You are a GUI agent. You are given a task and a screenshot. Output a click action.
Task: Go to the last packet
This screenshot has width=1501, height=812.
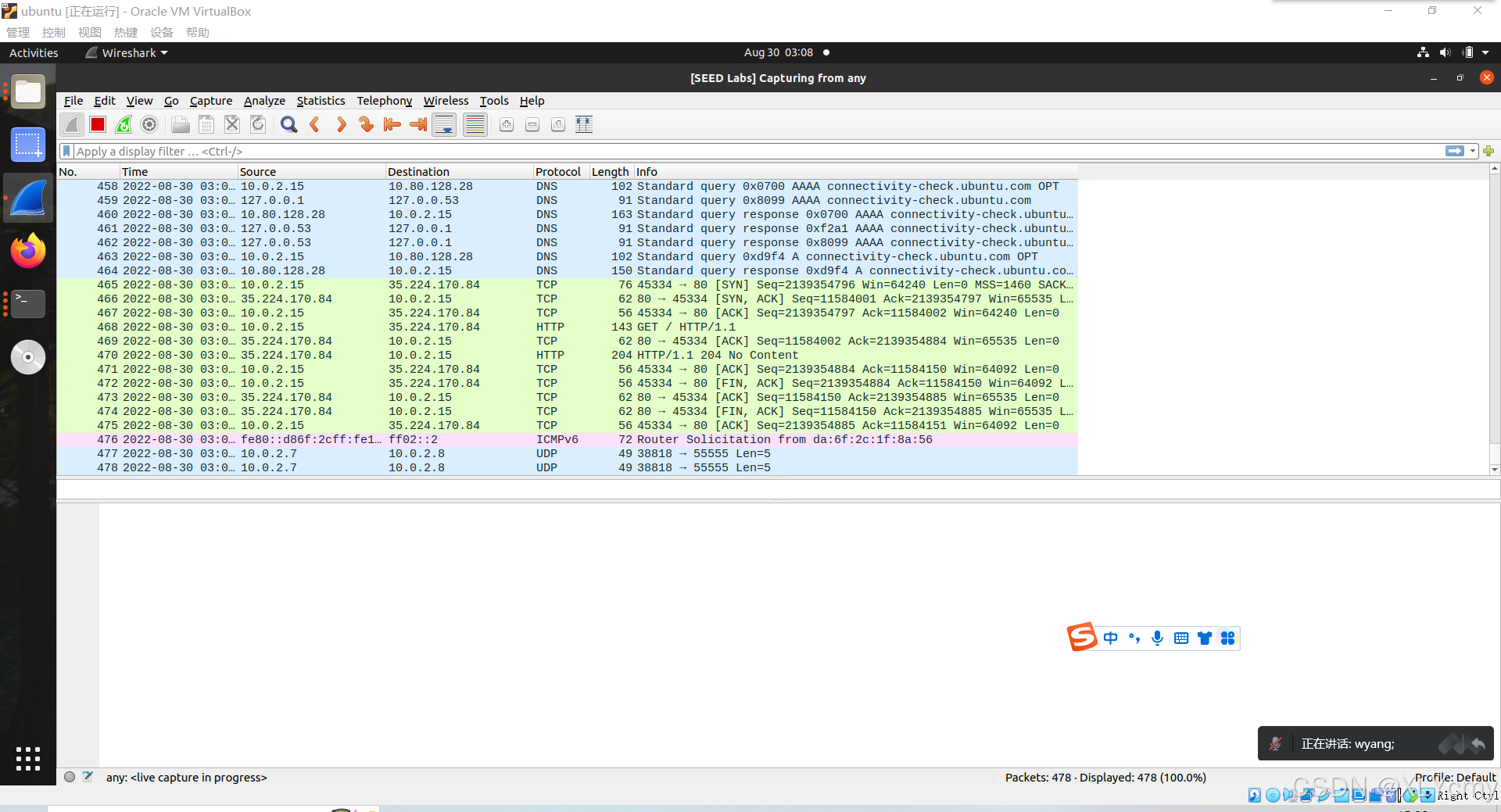(417, 124)
